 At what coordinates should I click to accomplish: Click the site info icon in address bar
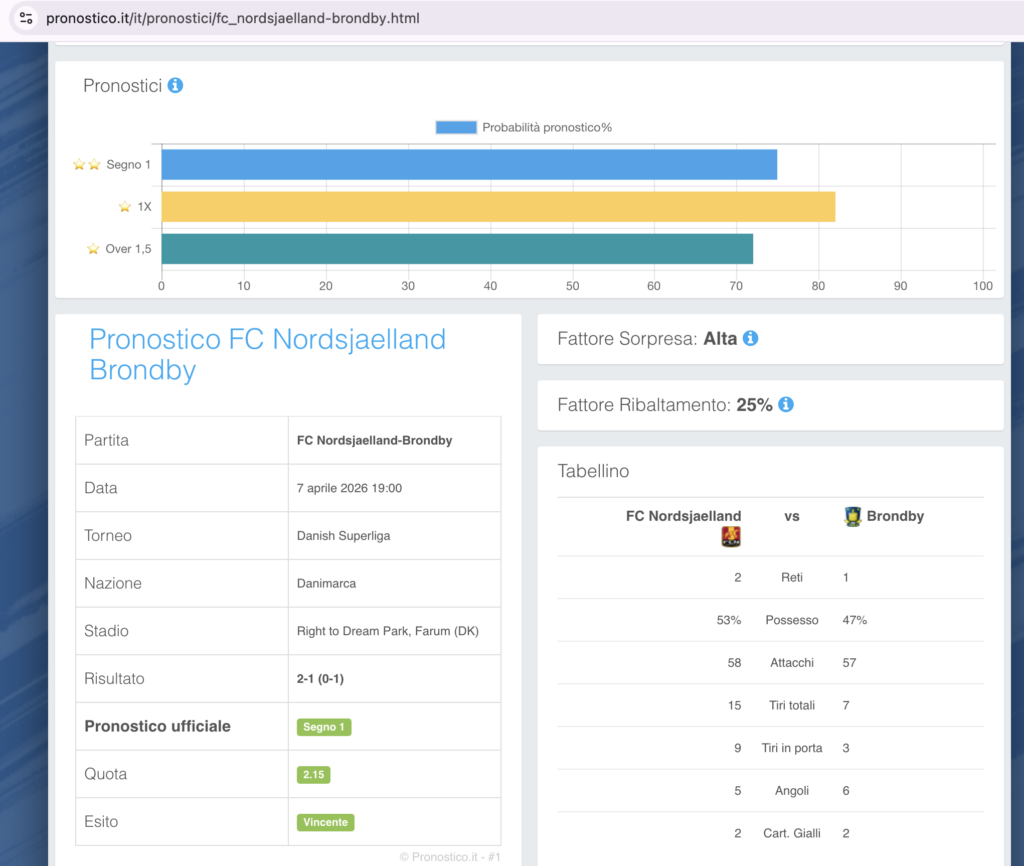tap(26, 18)
